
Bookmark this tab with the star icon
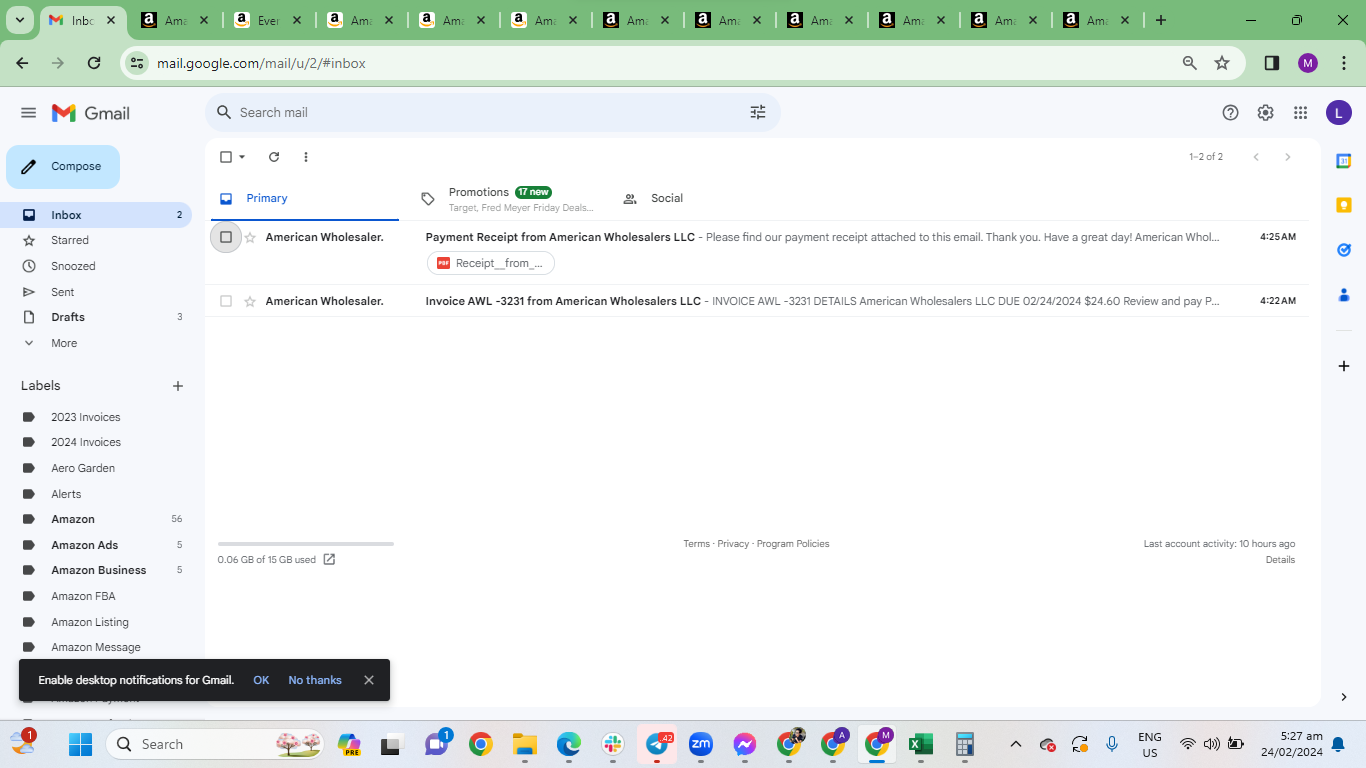click(x=1222, y=63)
